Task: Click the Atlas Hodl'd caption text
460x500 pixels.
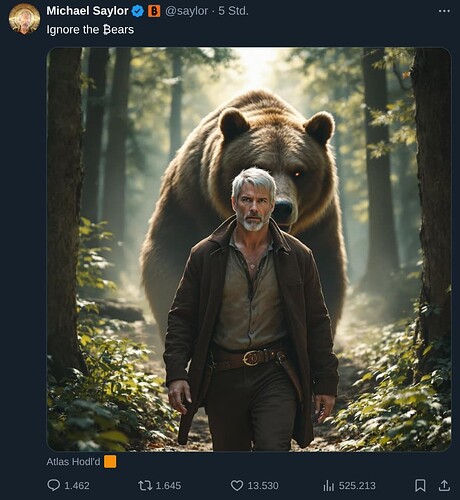Action: tap(73, 462)
